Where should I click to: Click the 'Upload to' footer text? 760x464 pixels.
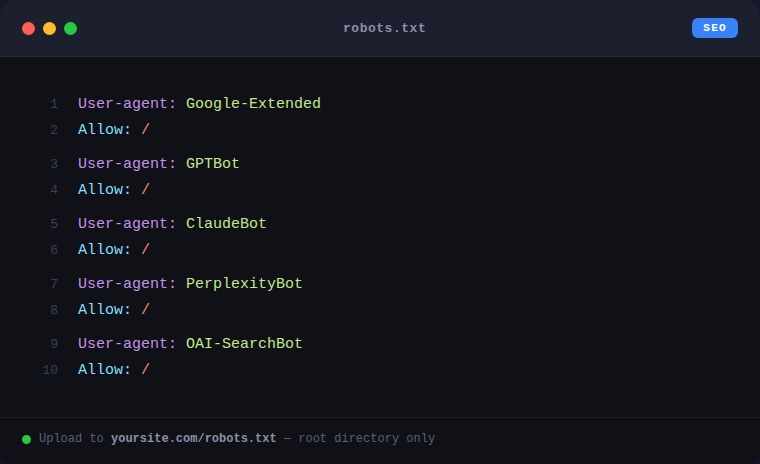coord(71,438)
